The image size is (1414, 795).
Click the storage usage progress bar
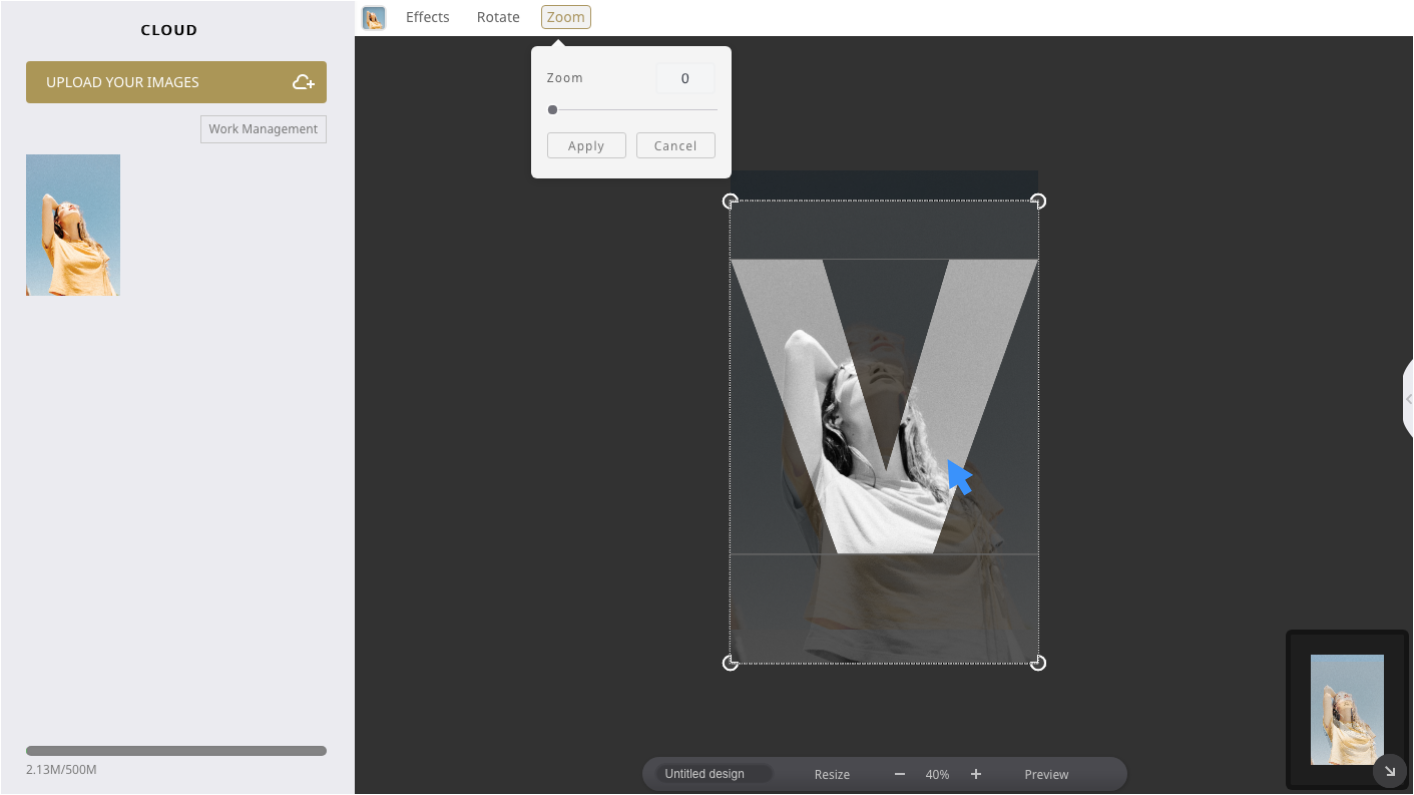(176, 751)
